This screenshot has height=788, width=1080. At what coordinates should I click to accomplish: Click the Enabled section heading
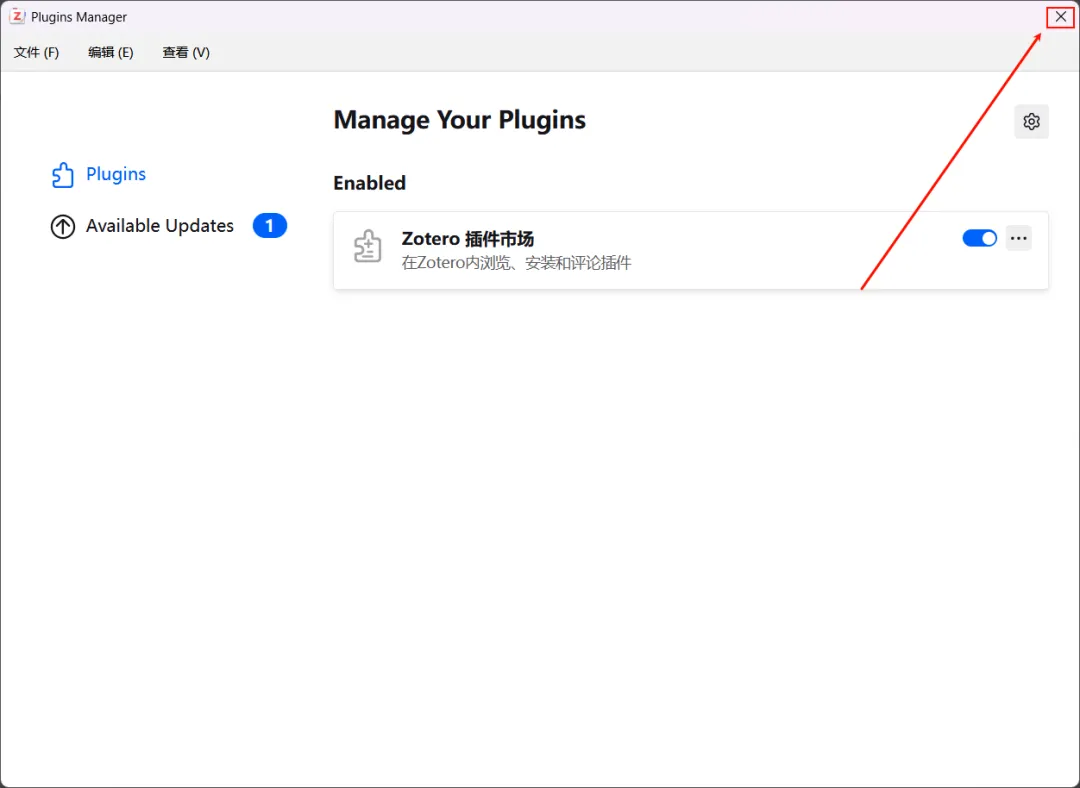369,183
